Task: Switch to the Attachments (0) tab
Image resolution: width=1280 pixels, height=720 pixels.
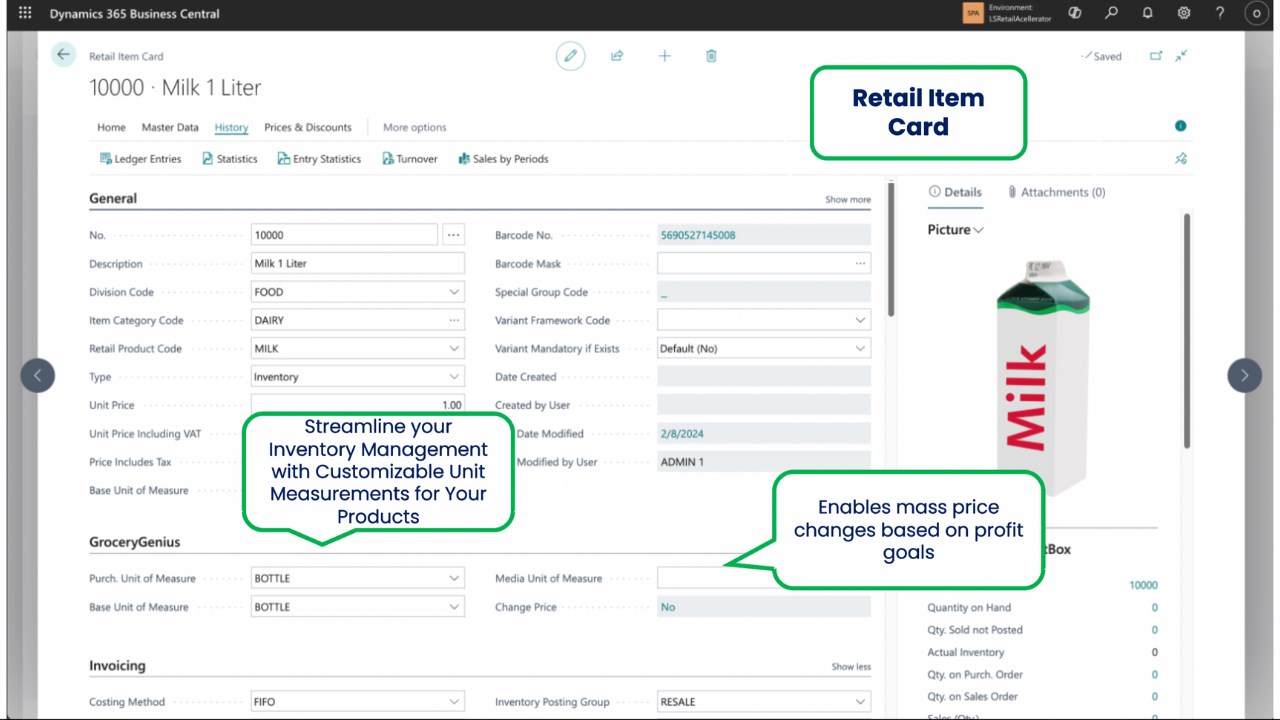Action: (x=1056, y=192)
